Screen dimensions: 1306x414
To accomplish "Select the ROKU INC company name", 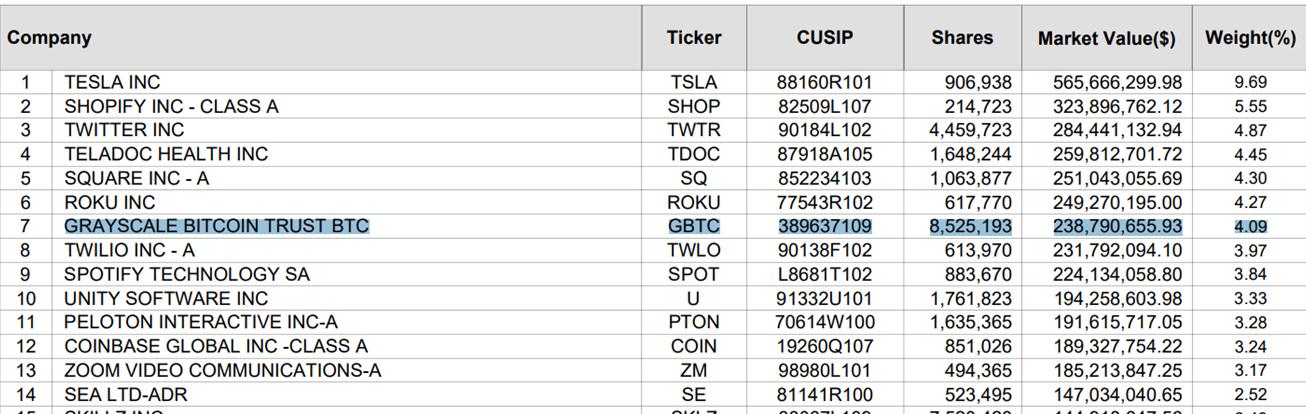I will [x=110, y=203].
